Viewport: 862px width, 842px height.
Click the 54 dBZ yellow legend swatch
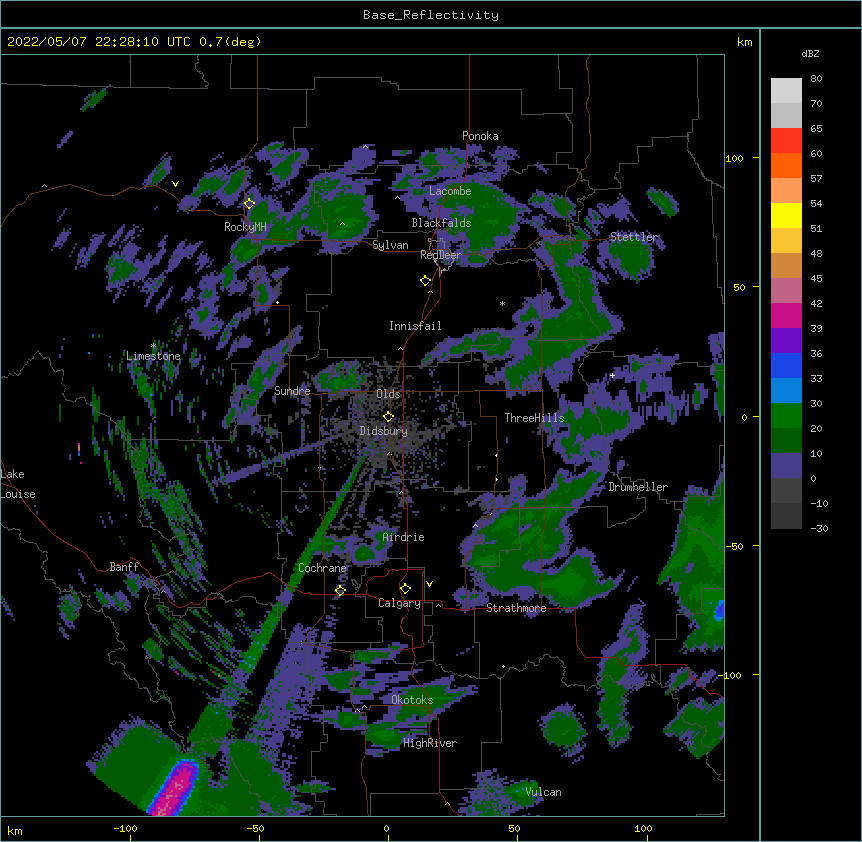tap(786, 215)
